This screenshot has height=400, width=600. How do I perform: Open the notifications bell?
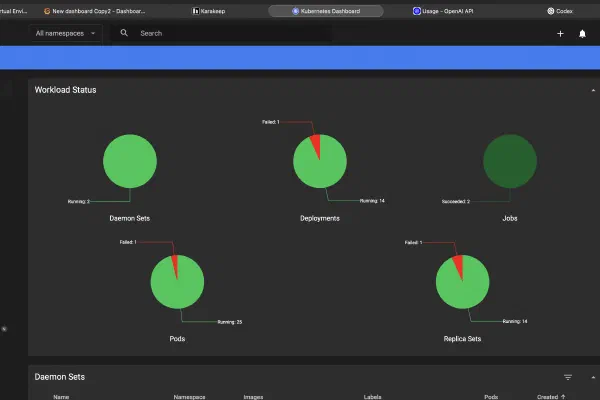pyautogui.click(x=582, y=33)
